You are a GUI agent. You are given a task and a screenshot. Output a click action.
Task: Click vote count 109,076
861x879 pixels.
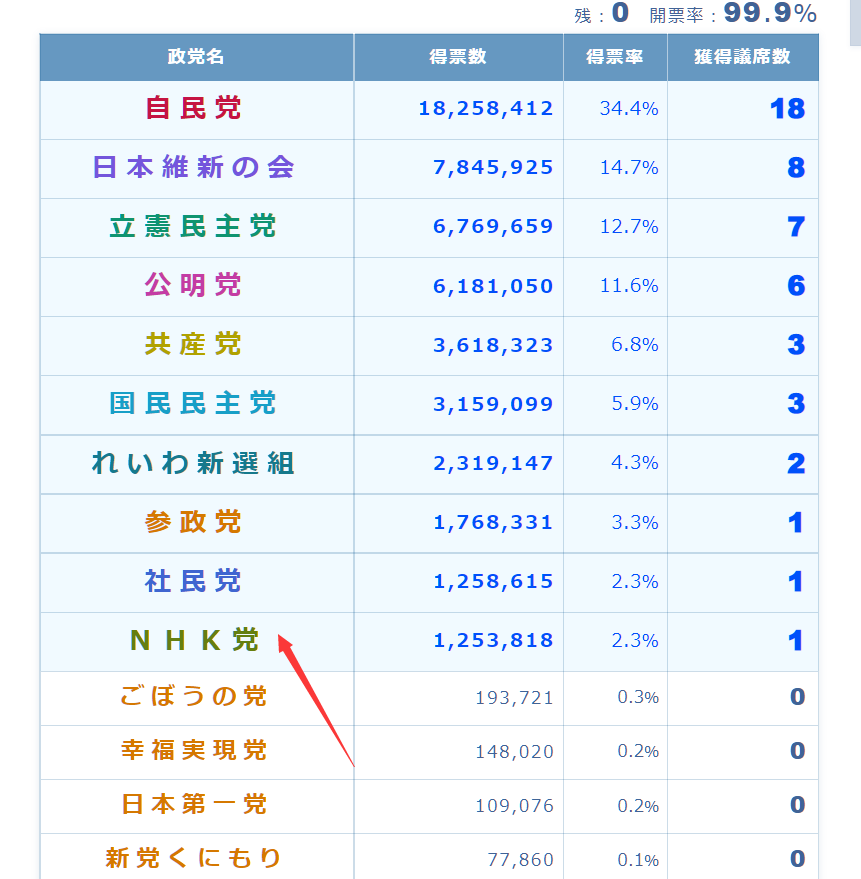click(515, 806)
